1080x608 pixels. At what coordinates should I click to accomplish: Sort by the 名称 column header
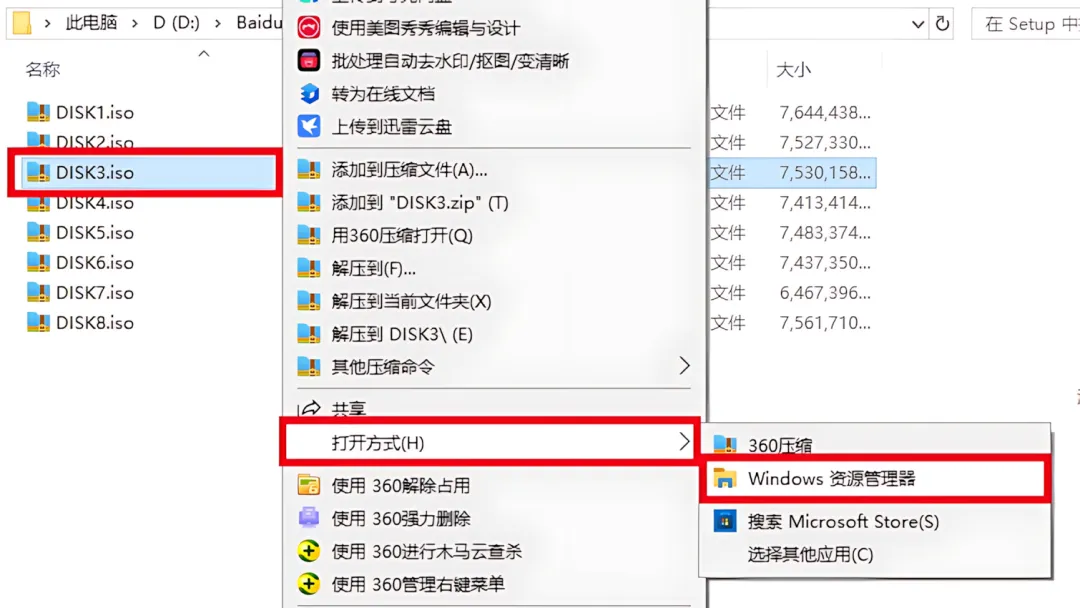click(43, 69)
